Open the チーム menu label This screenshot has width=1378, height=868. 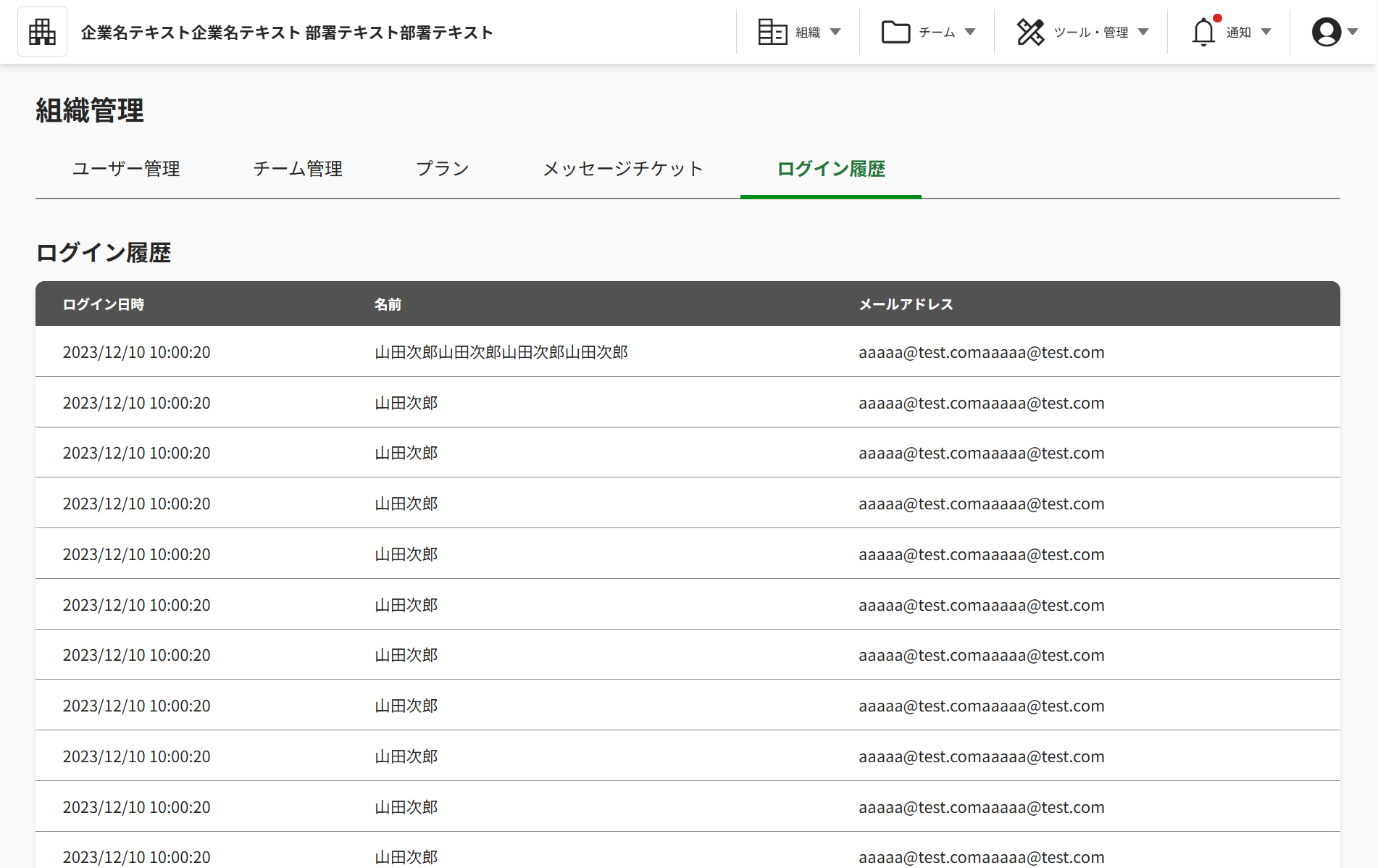937,33
